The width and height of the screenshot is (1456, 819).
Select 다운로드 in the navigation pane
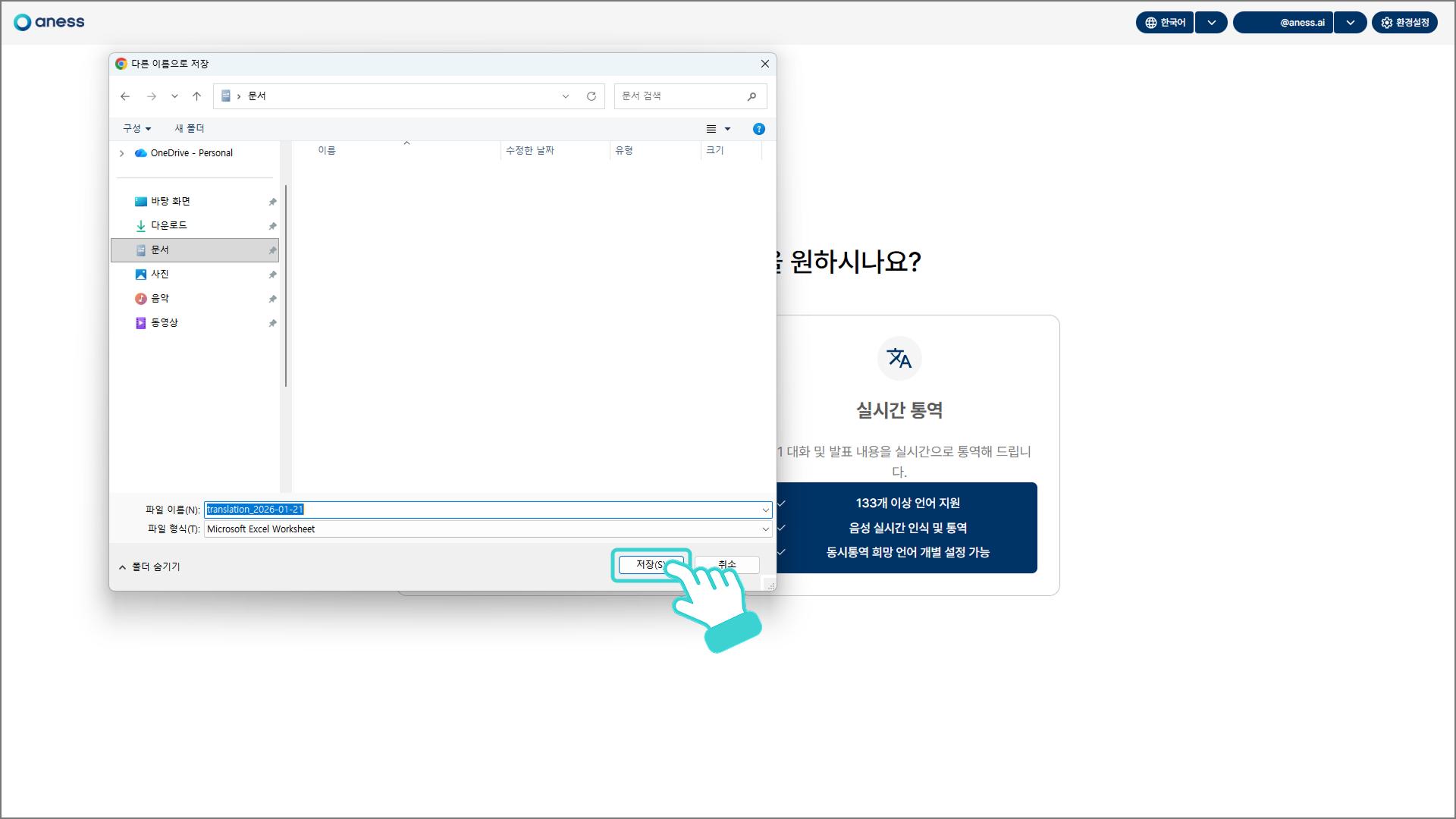(168, 225)
